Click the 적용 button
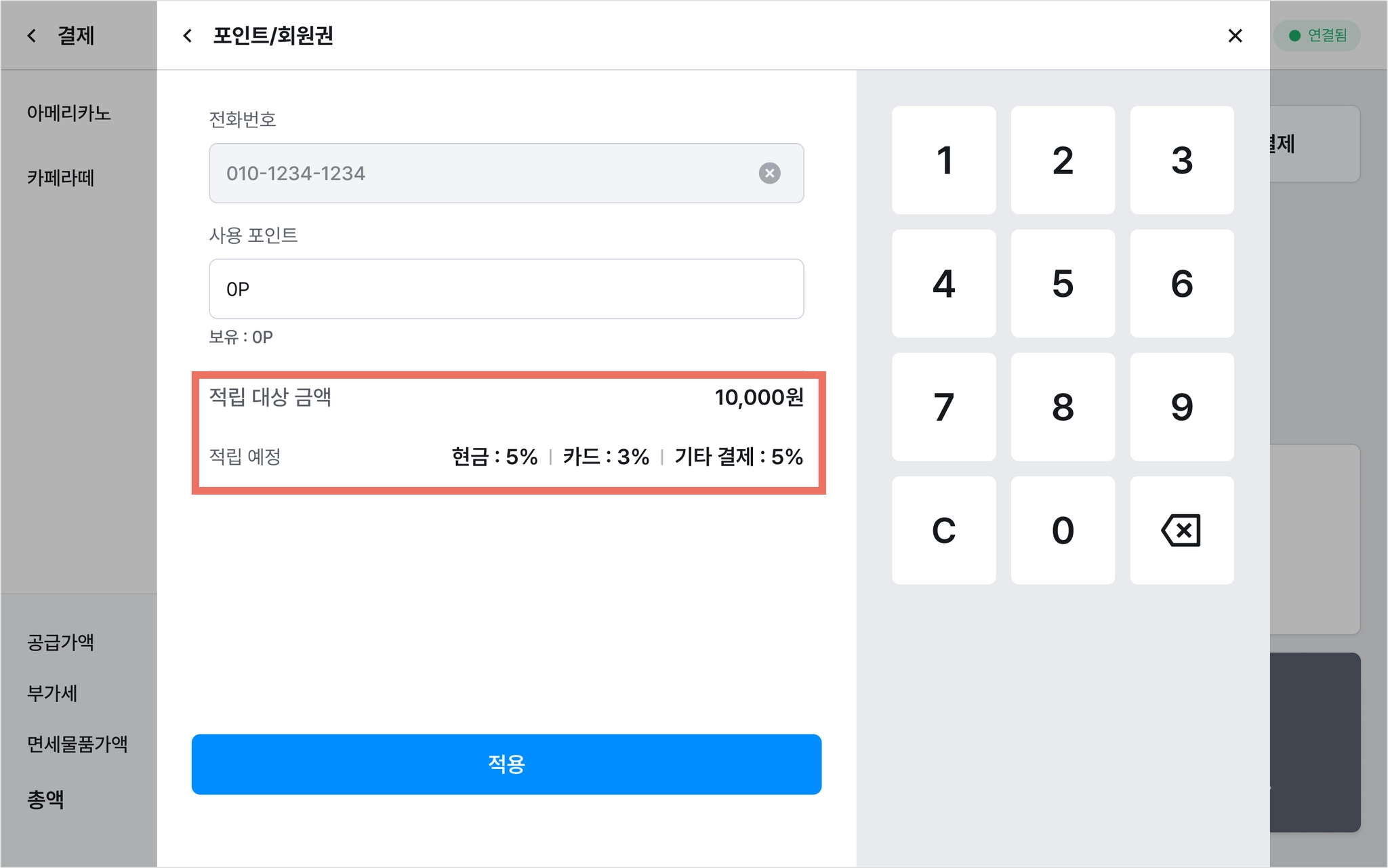The height and width of the screenshot is (868, 1388). pos(506,764)
